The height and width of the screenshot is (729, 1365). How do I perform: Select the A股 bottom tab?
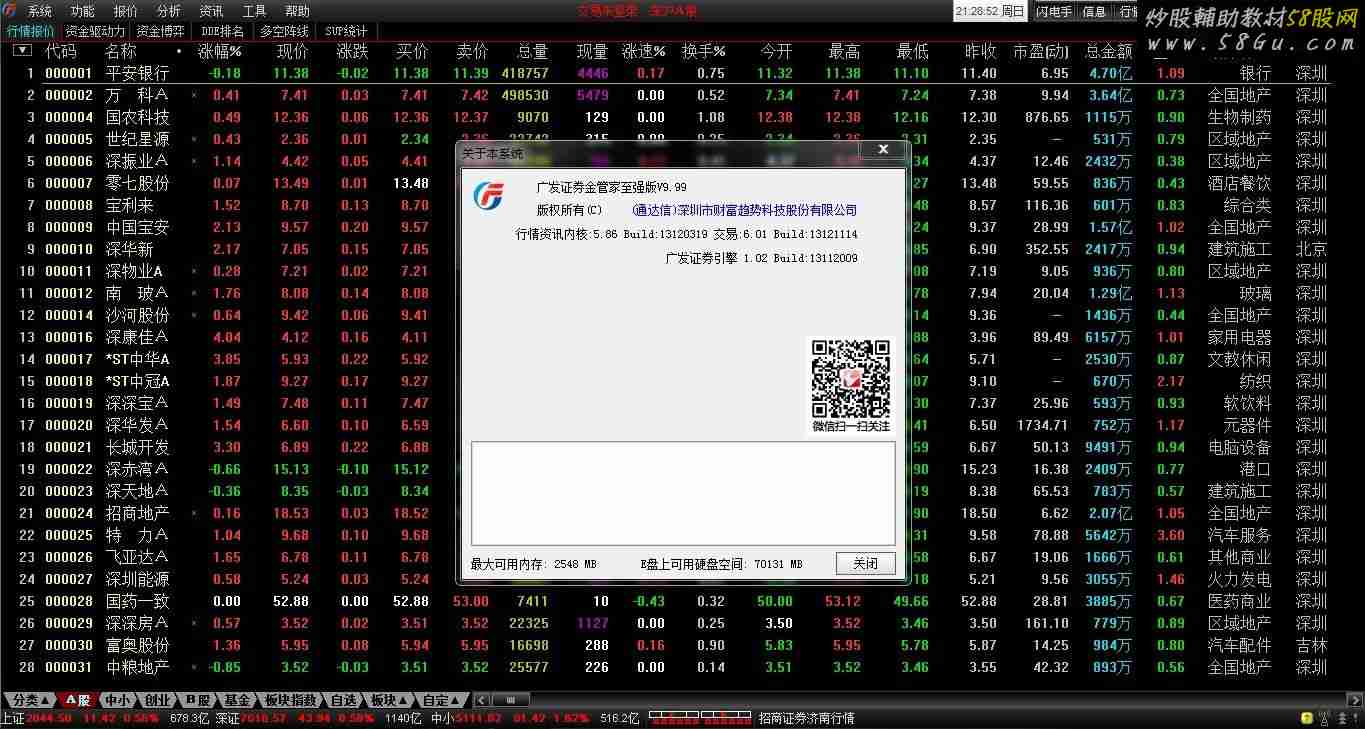pyautogui.click(x=77, y=700)
